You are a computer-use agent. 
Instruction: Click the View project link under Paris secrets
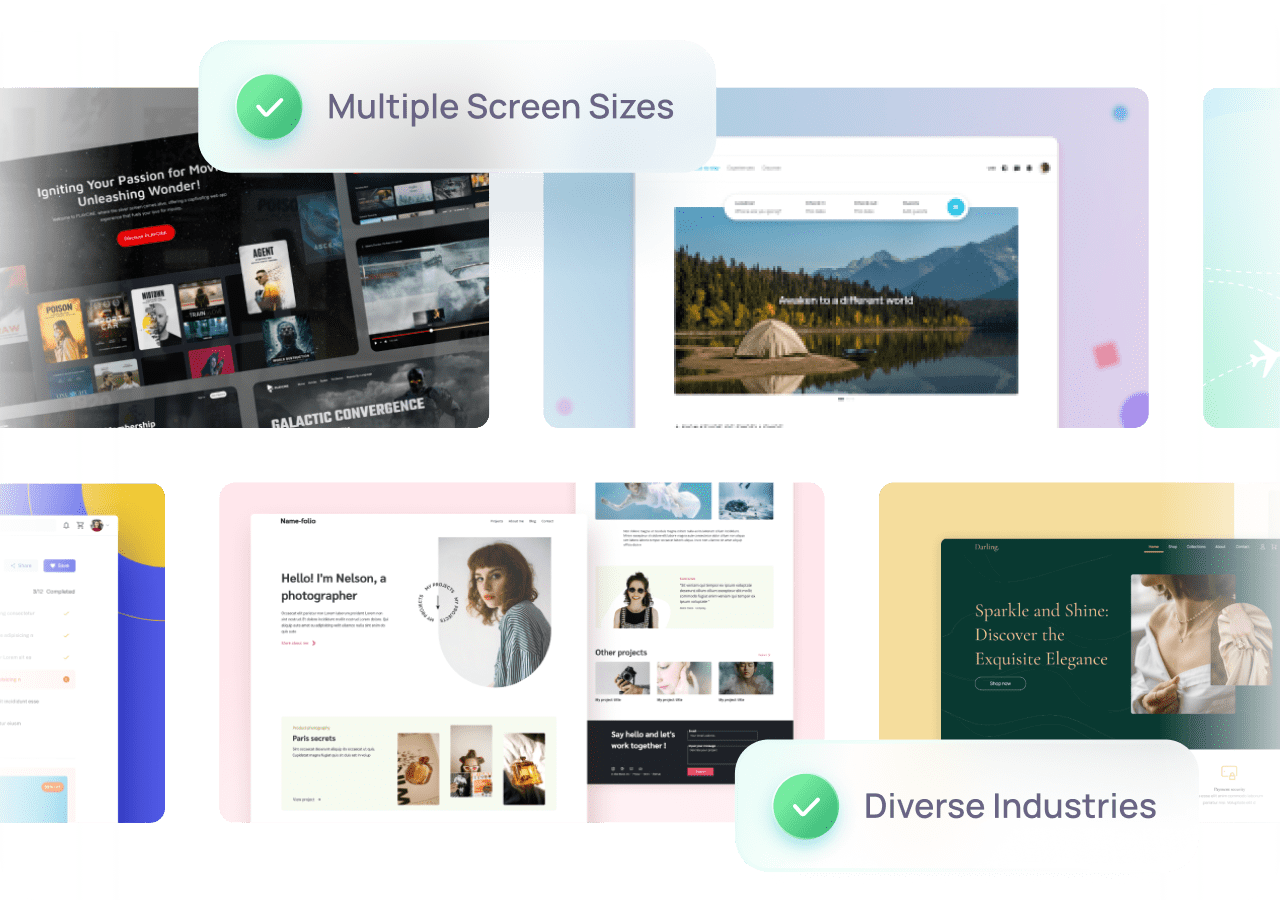point(307,799)
